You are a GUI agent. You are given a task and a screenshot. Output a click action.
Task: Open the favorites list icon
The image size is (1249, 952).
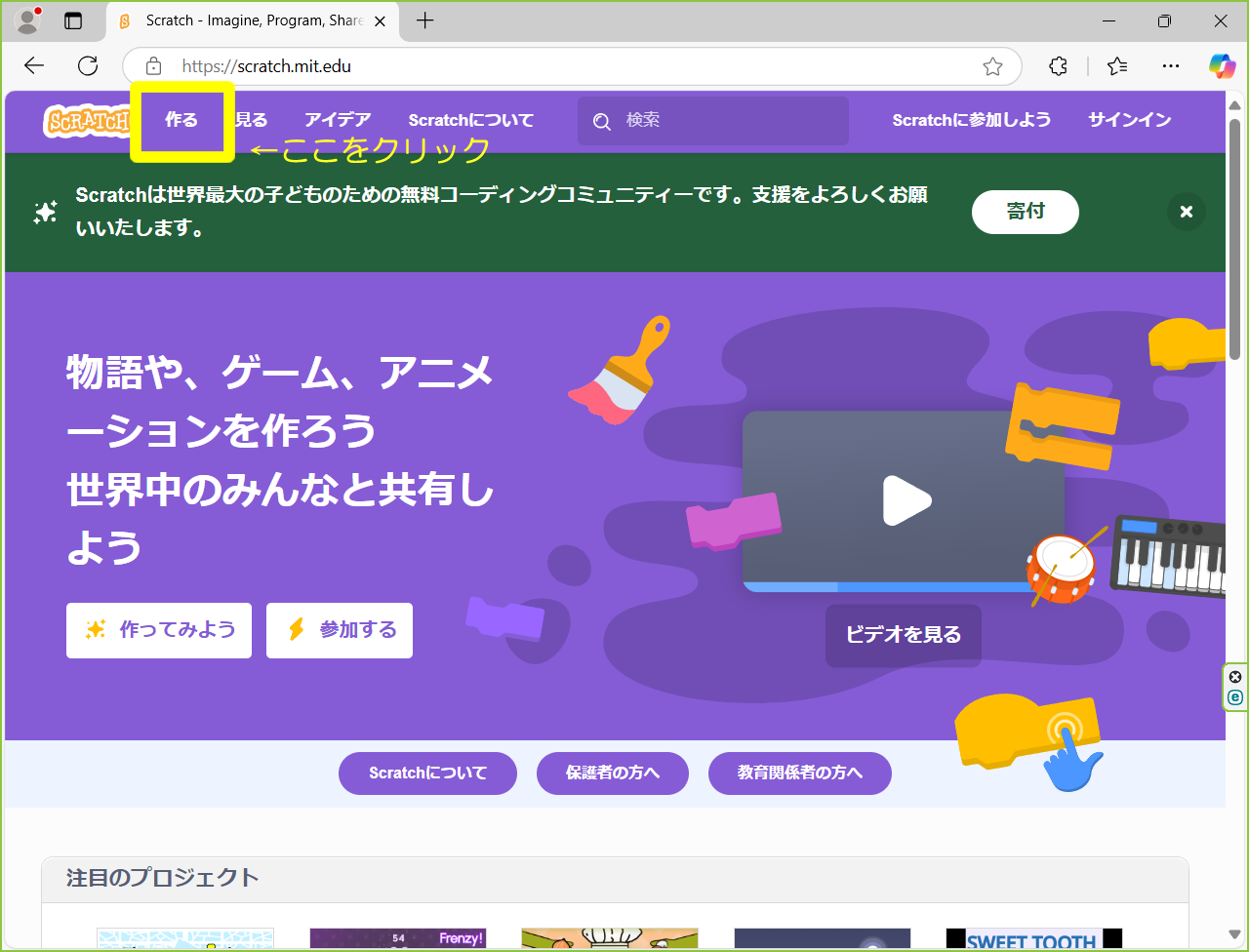tap(1117, 66)
